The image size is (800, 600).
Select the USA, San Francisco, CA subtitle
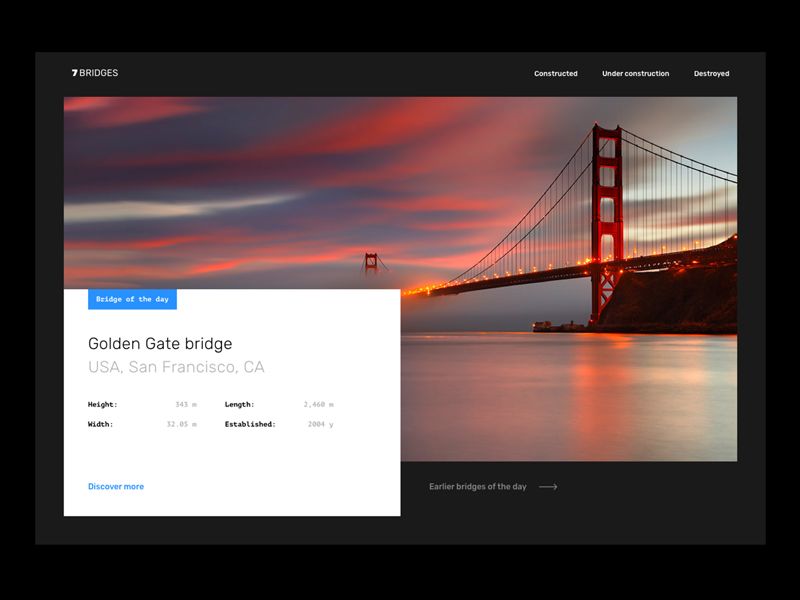tap(176, 367)
